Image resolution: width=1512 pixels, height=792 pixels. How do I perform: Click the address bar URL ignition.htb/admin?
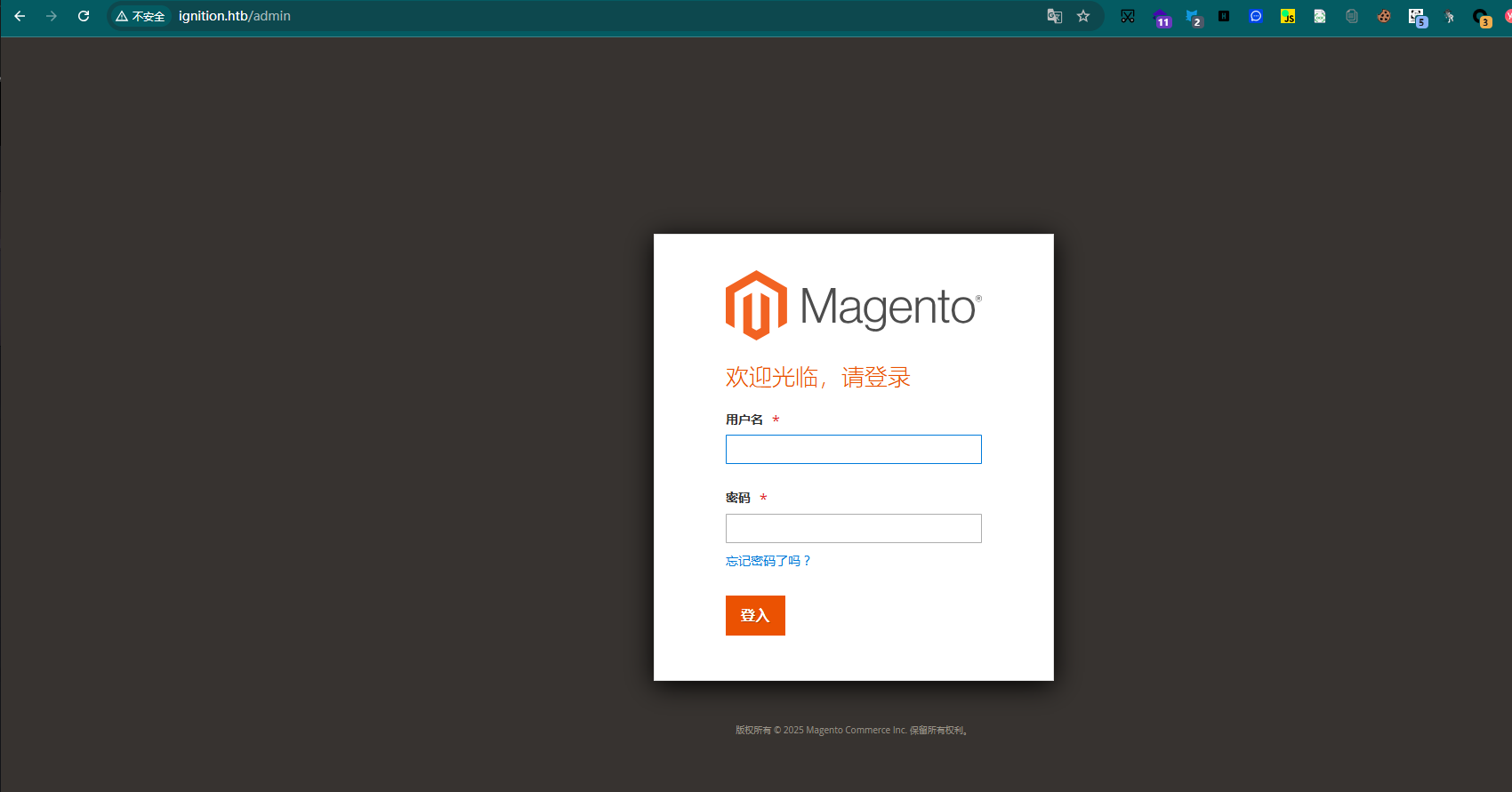pos(235,16)
